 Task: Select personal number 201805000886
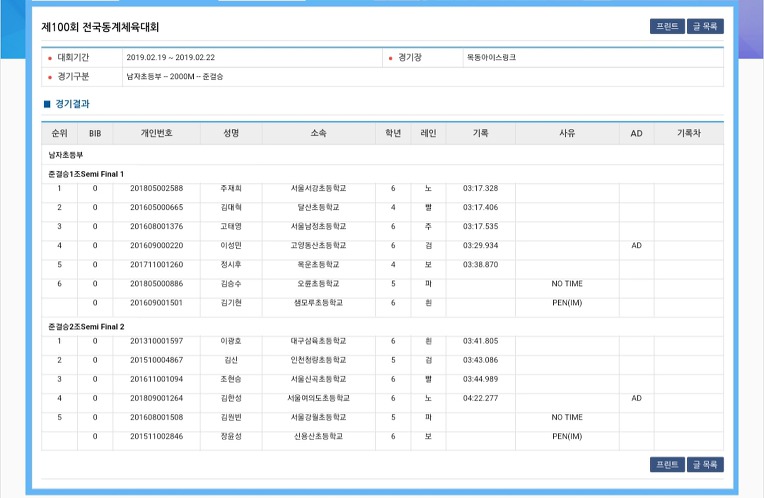(x=156, y=284)
